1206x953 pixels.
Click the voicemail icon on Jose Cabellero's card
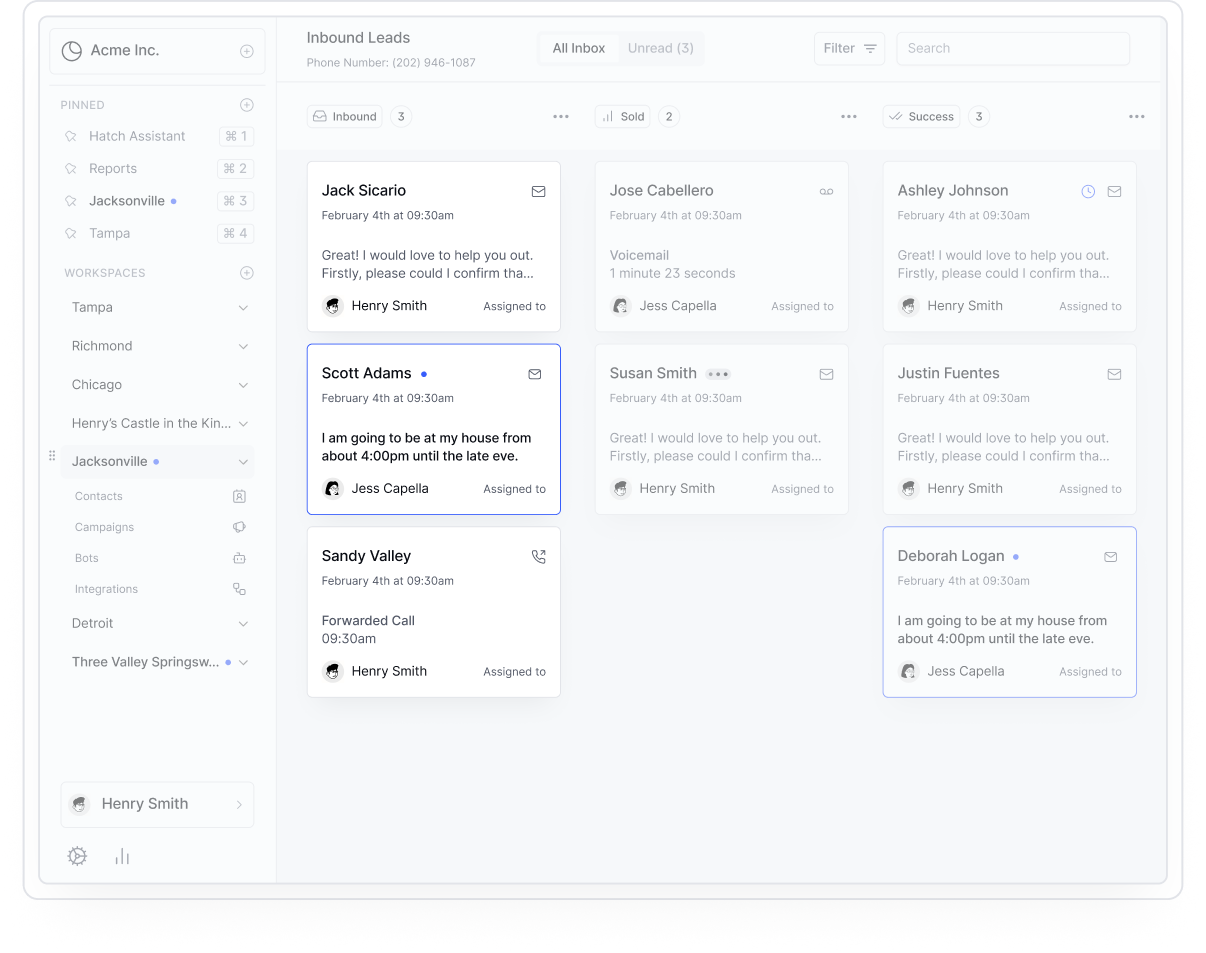coord(826,191)
